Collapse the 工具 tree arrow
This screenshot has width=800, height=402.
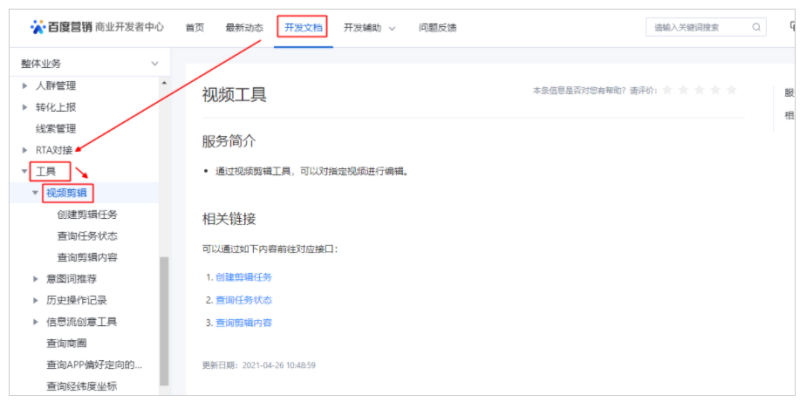click(x=24, y=171)
